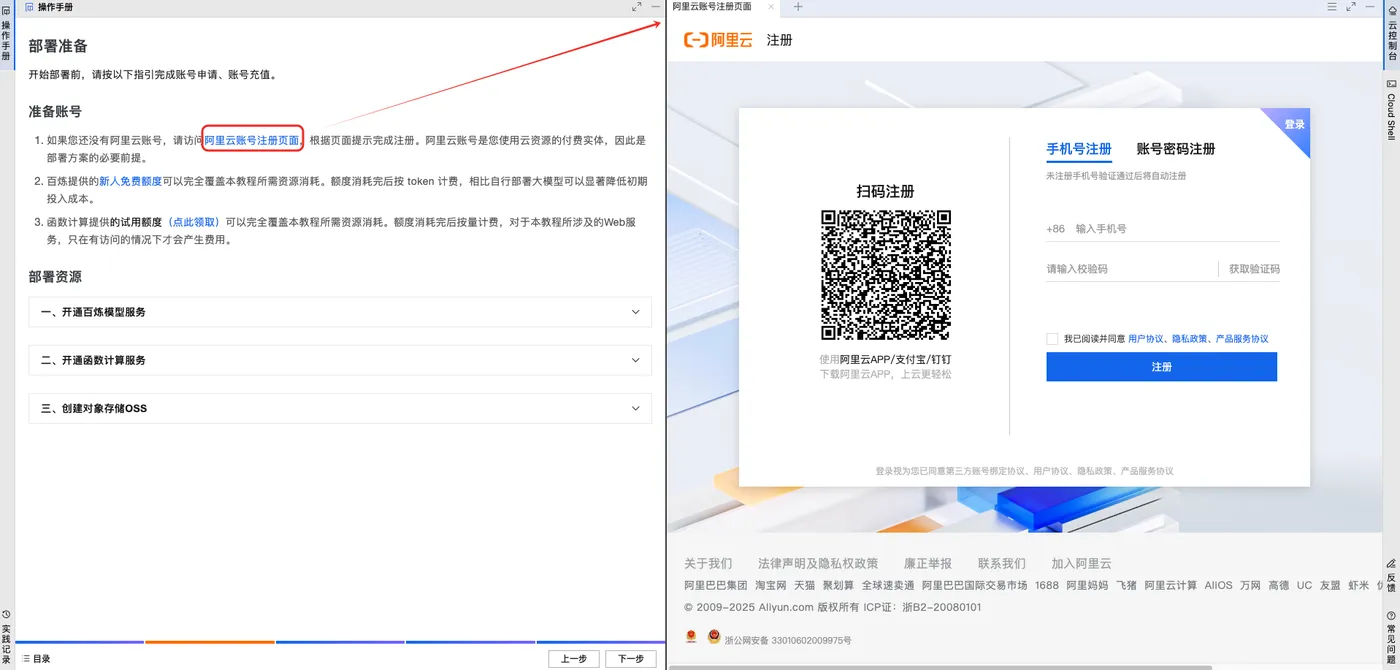This screenshot has height=670, width=1400.
Task: Open the 目录 table of contents
Action: click(x=36, y=659)
